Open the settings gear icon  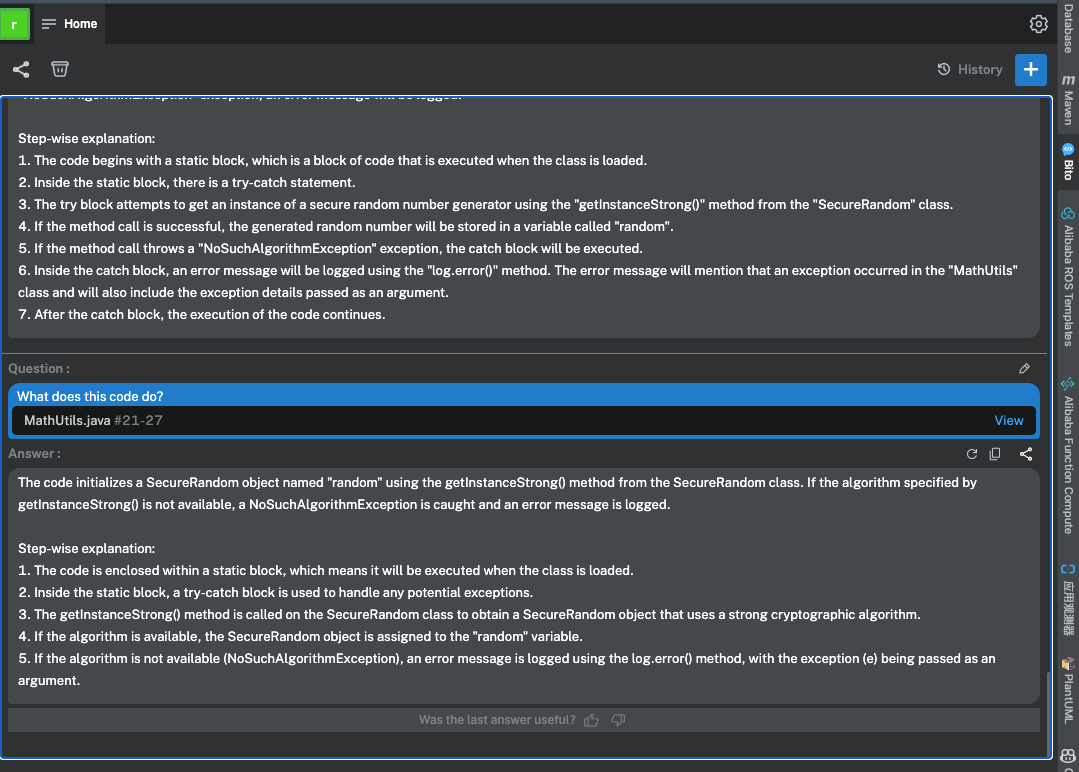pyautogui.click(x=1038, y=24)
